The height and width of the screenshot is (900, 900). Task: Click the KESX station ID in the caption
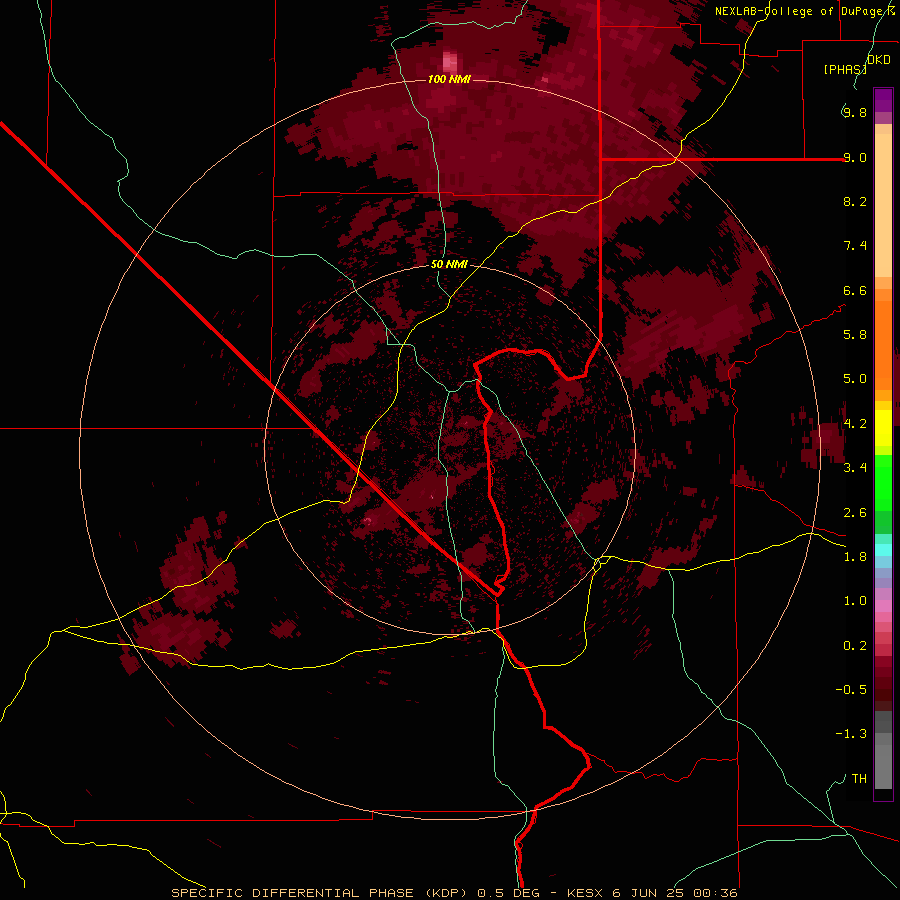pyautogui.click(x=587, y=893)
